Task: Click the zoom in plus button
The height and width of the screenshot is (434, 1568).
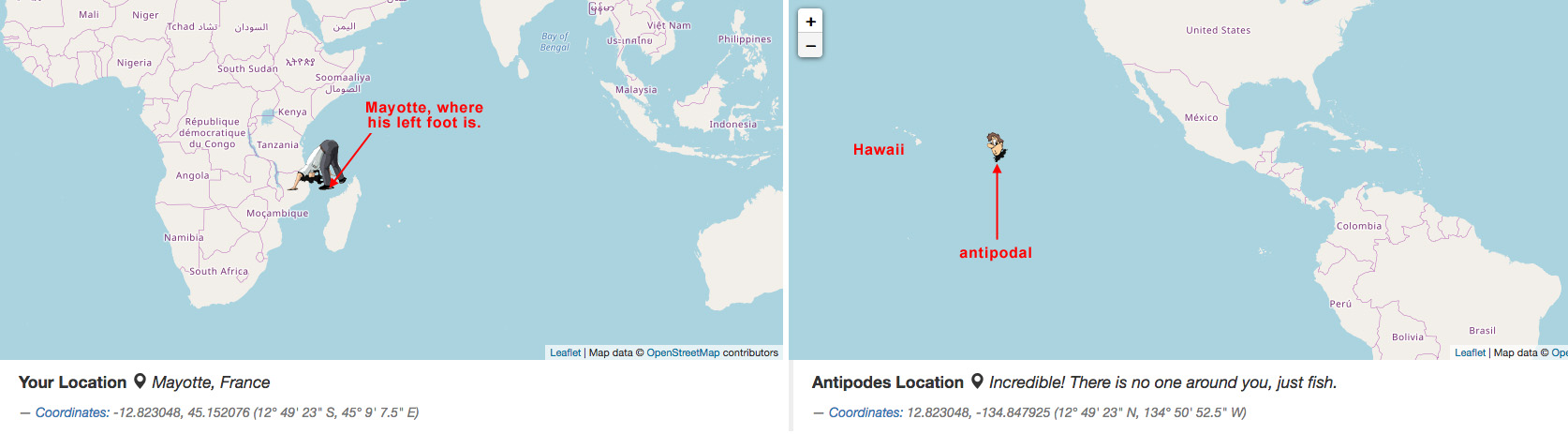Action: tap(810, 22)
